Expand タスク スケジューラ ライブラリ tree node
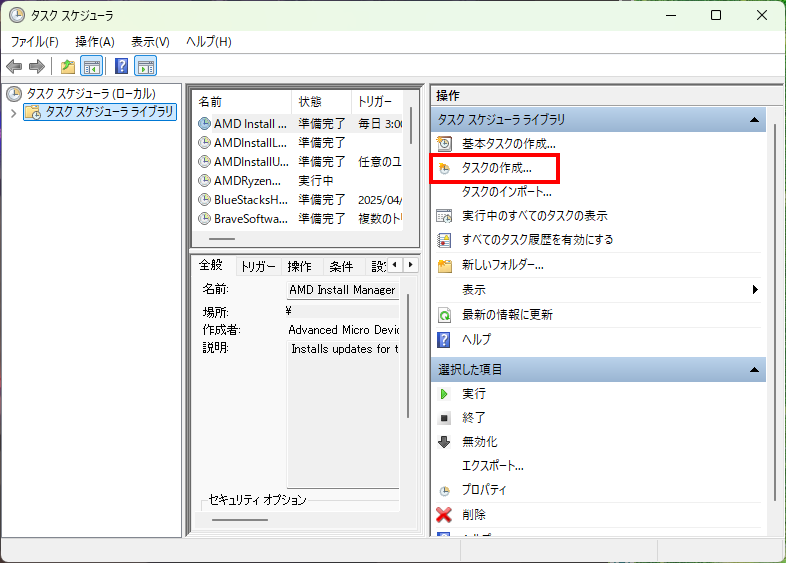 point(13,113)
